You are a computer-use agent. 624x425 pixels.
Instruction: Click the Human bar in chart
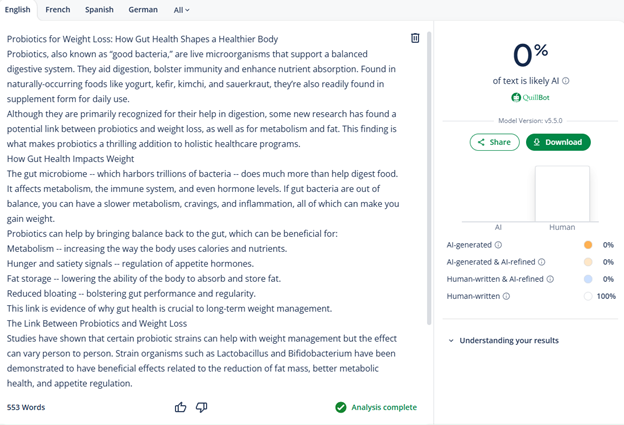pyautogui.click(x=562, y=193)
